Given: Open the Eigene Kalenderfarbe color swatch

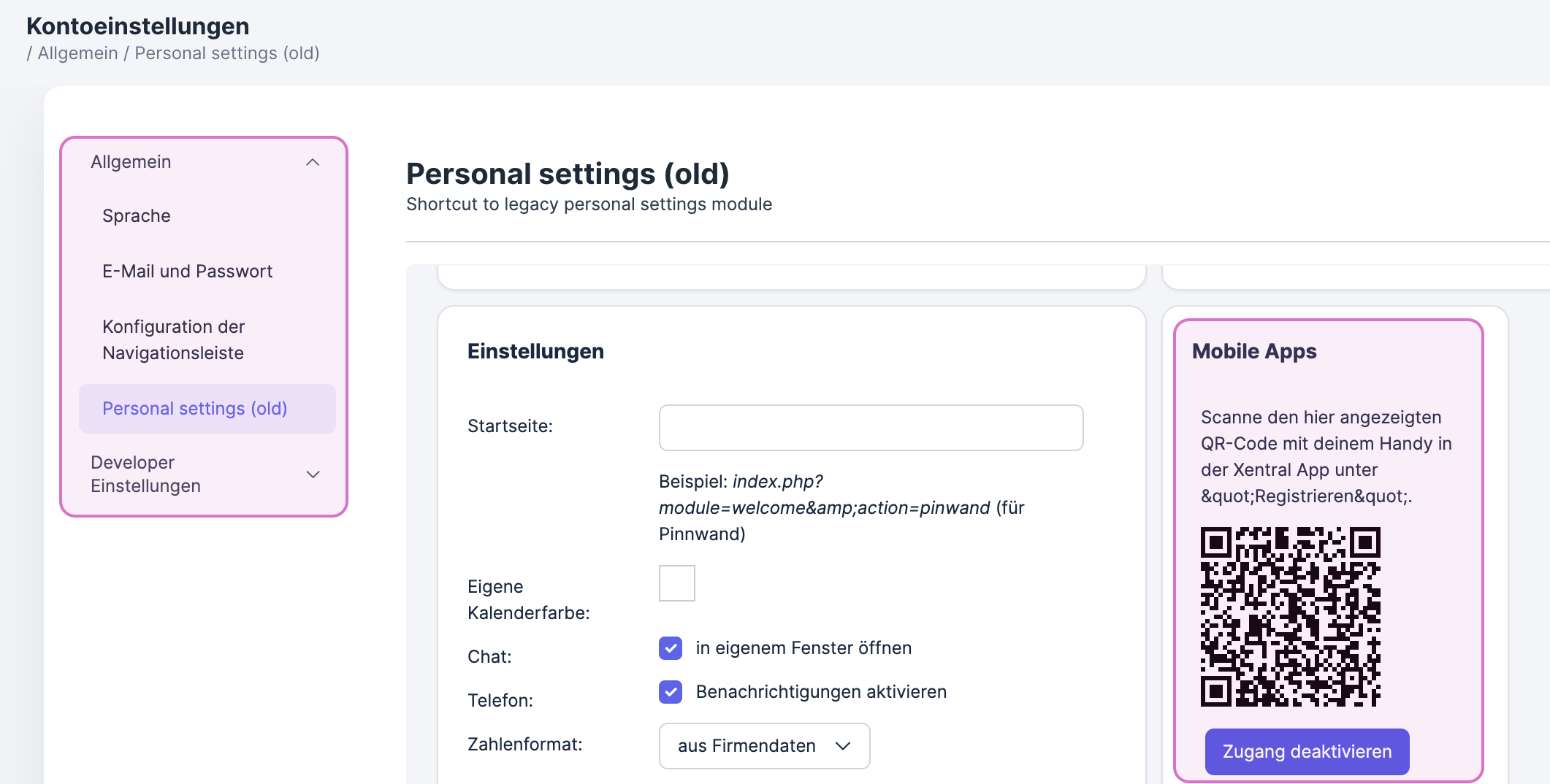Looking at the screenshot, I should click(676, 583).
